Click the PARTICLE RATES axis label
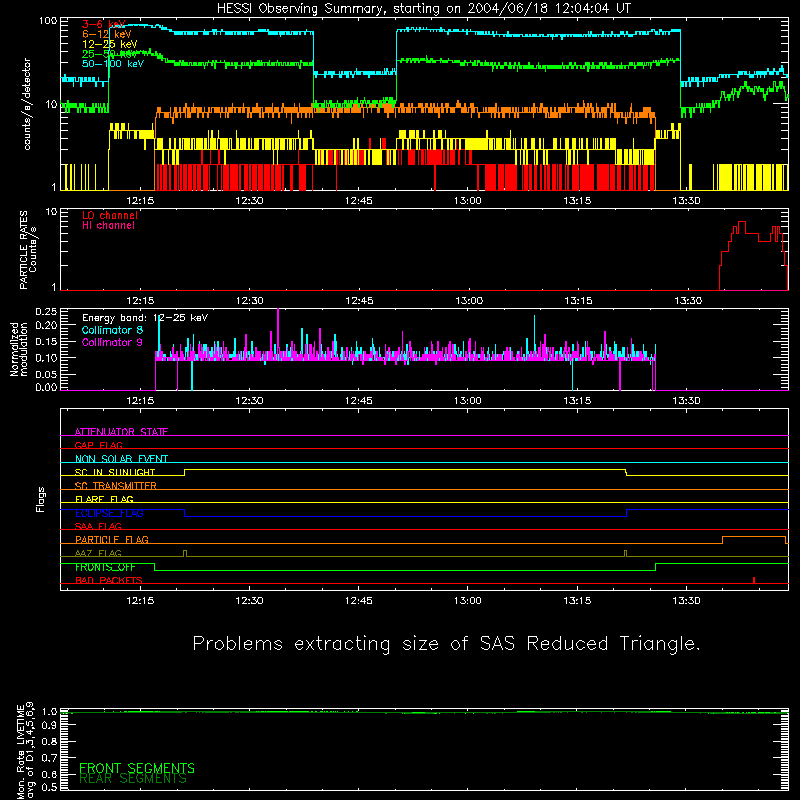This screenshot has height=800, width=800. click(28, 250)
